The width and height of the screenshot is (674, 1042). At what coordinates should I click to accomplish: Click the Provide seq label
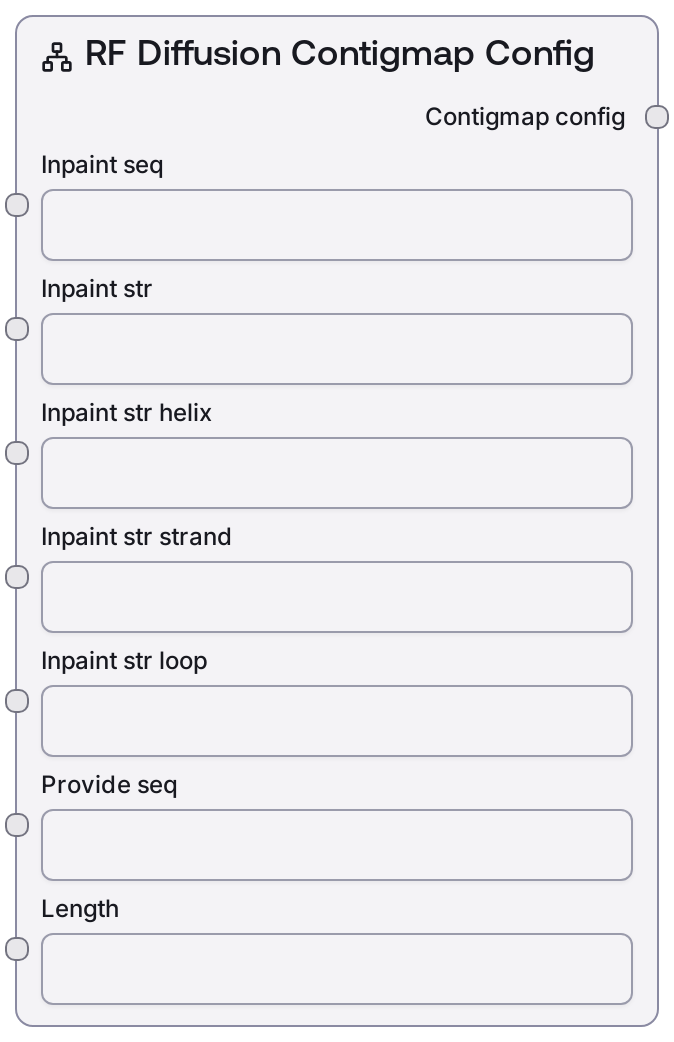(x=109, y=785)
